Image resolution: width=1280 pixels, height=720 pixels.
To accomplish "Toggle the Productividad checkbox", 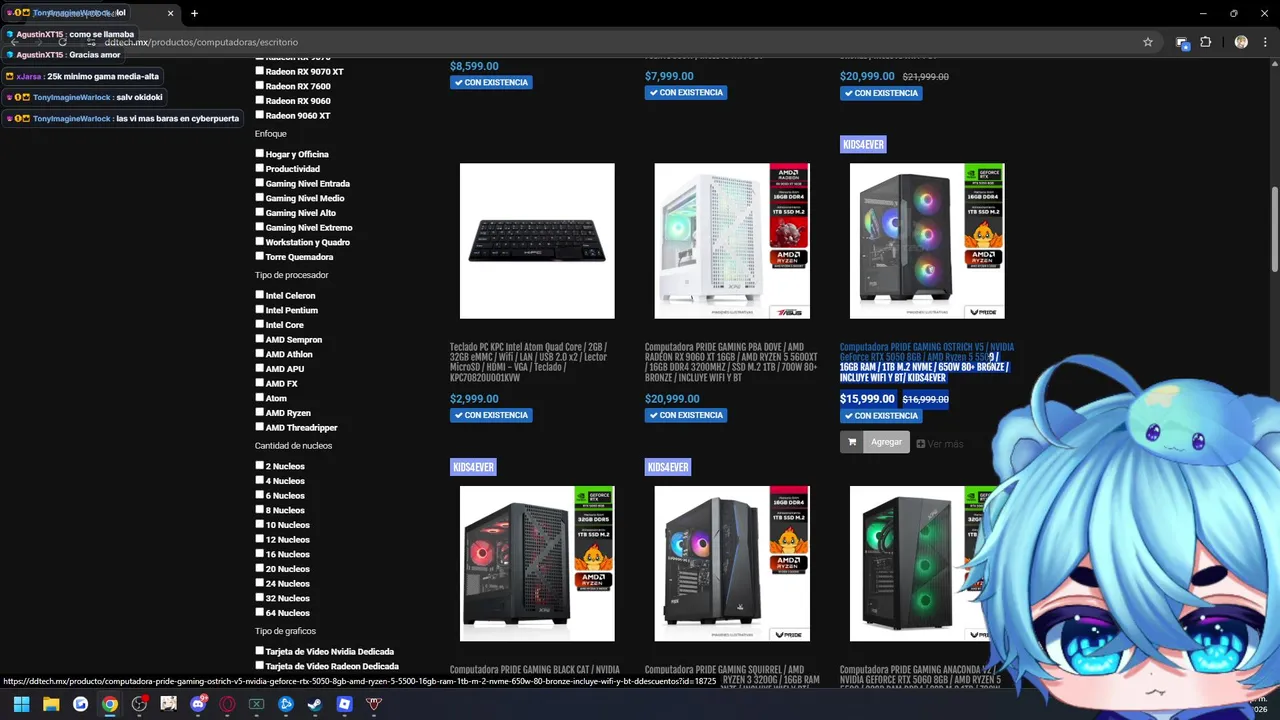I will point(260,169).
